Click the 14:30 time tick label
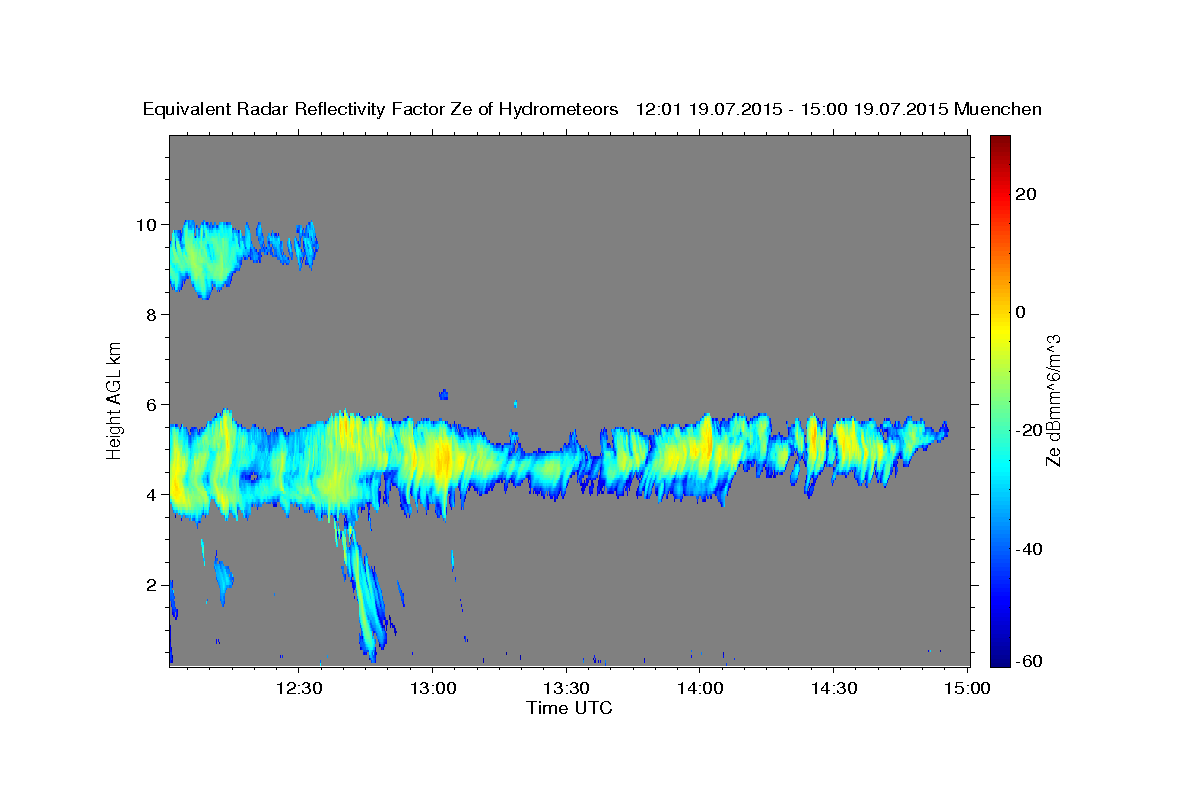The height and width of the screenshot is (800, 1200). pyautogui.click(x=833, y=688)
